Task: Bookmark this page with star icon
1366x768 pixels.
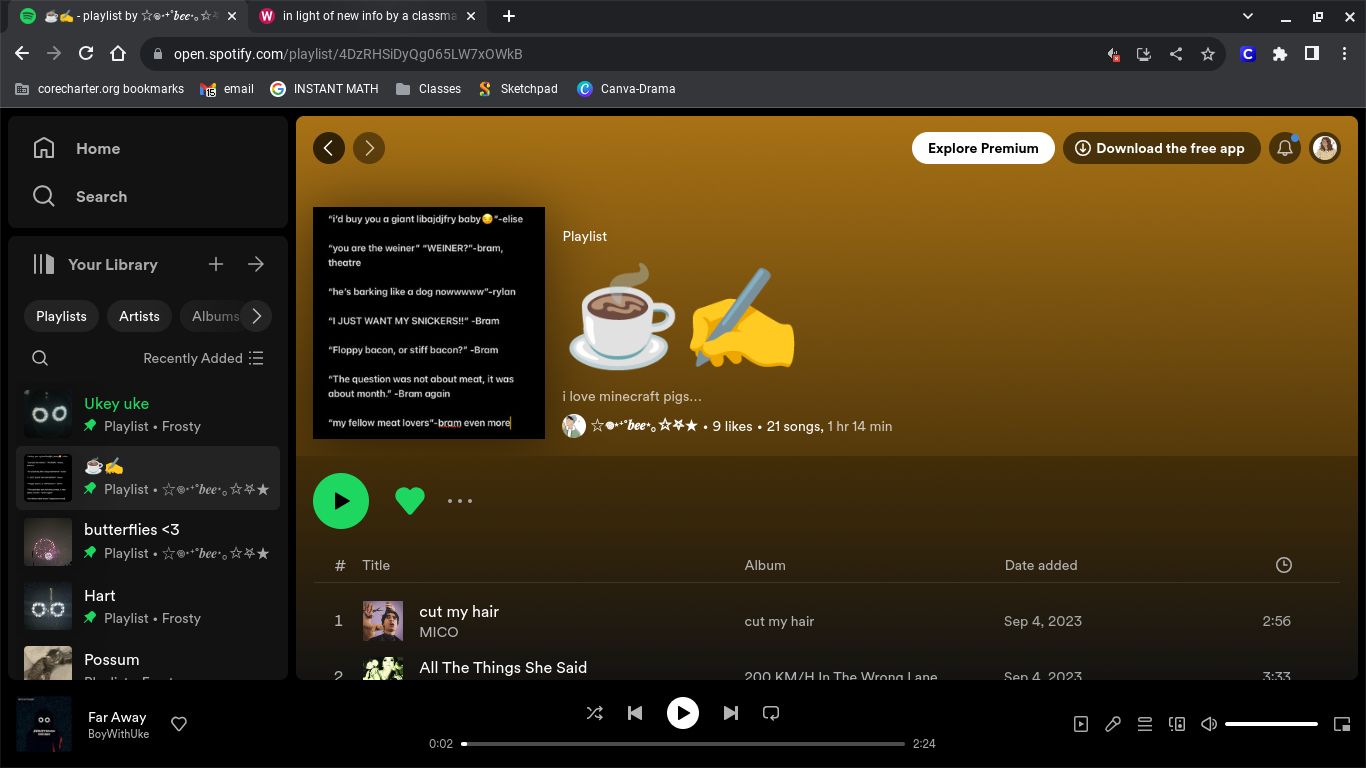Action: click(x=1208, y=54)
